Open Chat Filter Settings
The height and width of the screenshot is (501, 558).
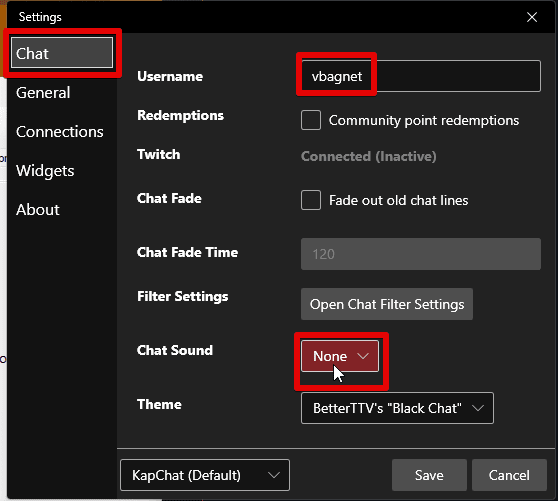pos(387,304)
